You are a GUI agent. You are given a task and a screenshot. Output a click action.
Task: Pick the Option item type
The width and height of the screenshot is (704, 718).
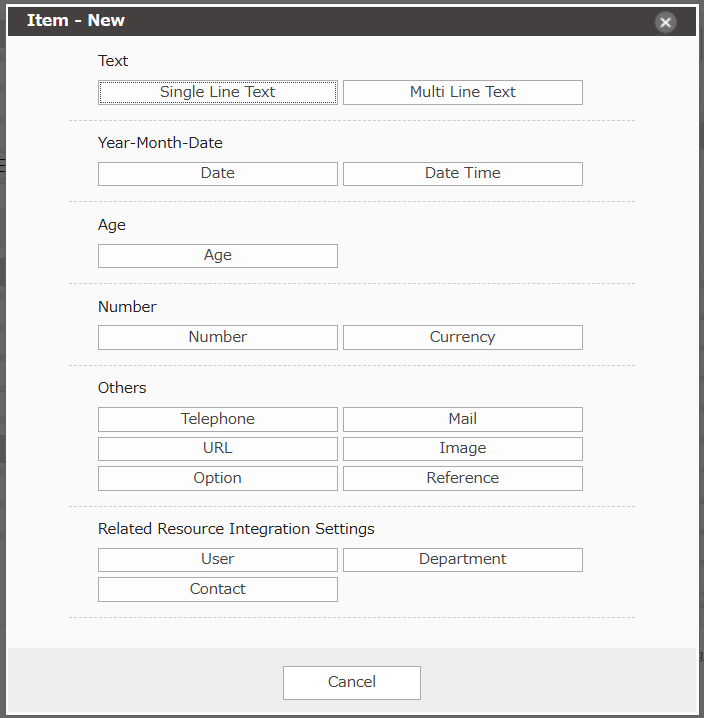tap(217, 478)
